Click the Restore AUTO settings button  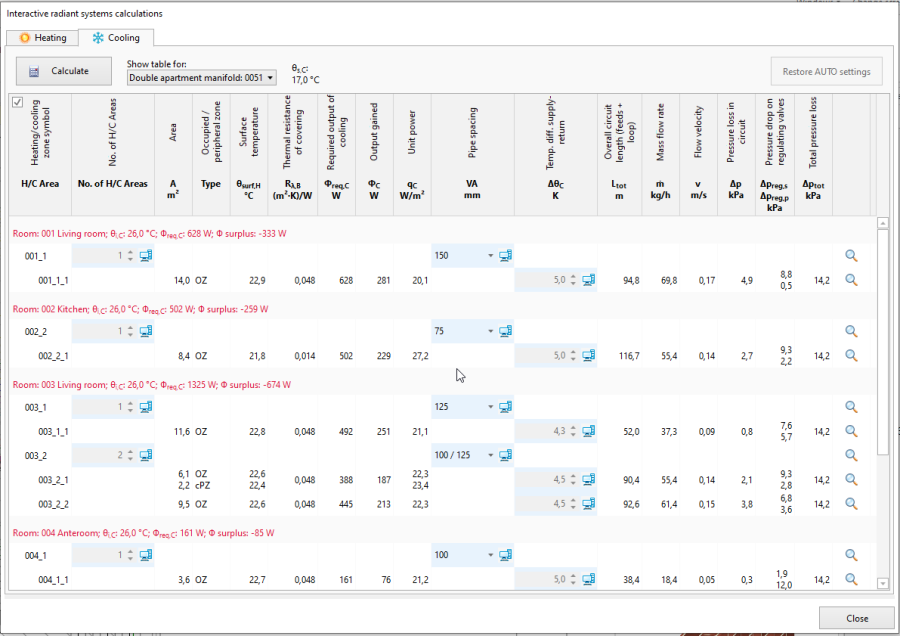pyautogui.click(x=826, y=71)
